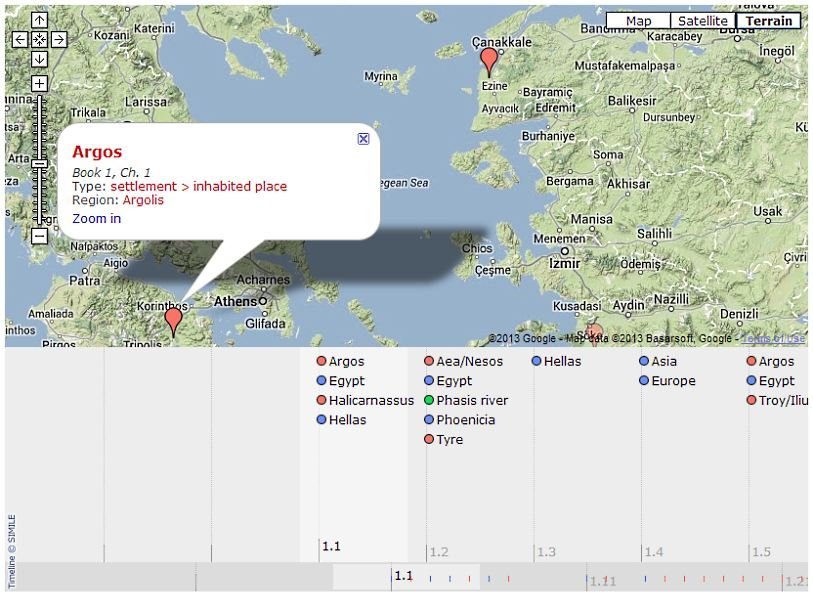Image resolution: width=813 pixels, height=610 pixels.
Task: Click the Zoom in link in popup
Action: (x=96, y=218)
